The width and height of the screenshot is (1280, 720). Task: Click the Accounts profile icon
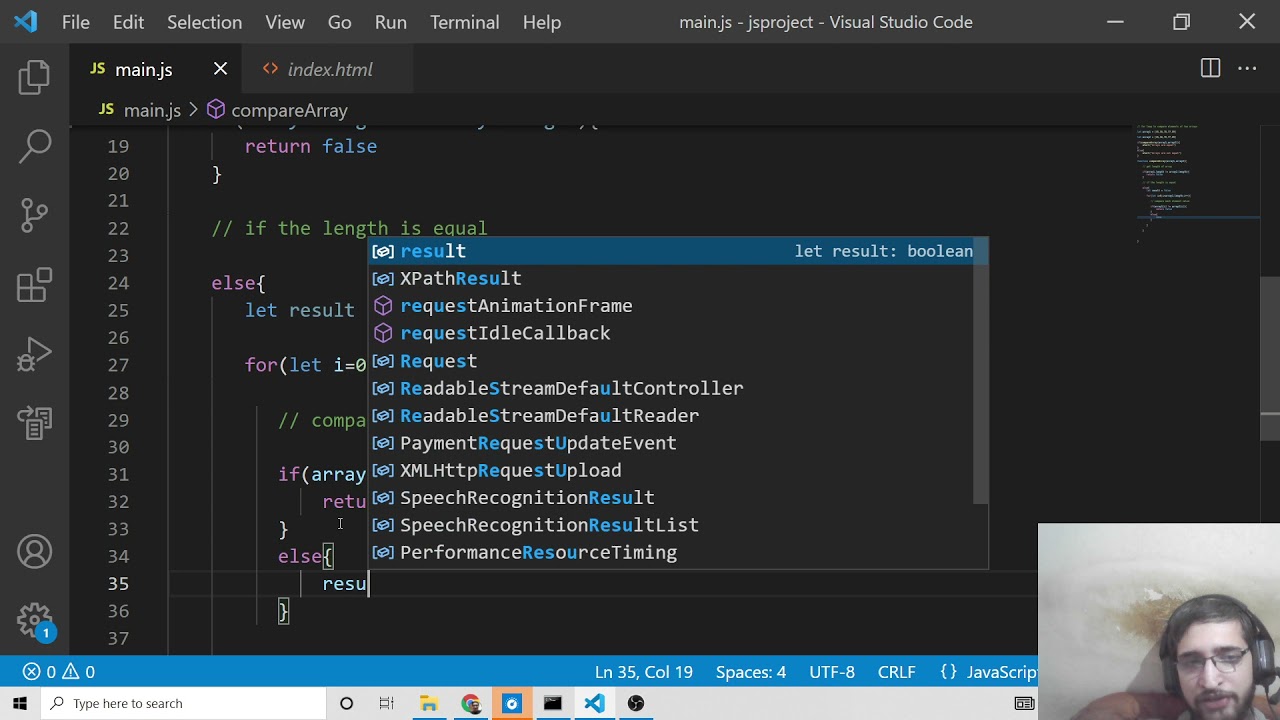tap(34, 553)
